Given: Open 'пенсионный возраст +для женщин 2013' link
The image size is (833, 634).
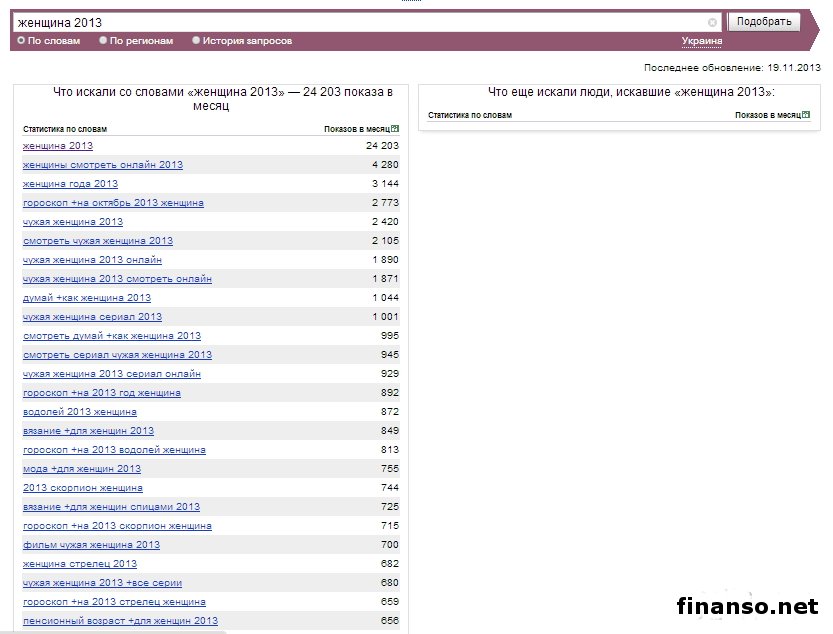Looking at the screenshot, I should pos(120,621).
